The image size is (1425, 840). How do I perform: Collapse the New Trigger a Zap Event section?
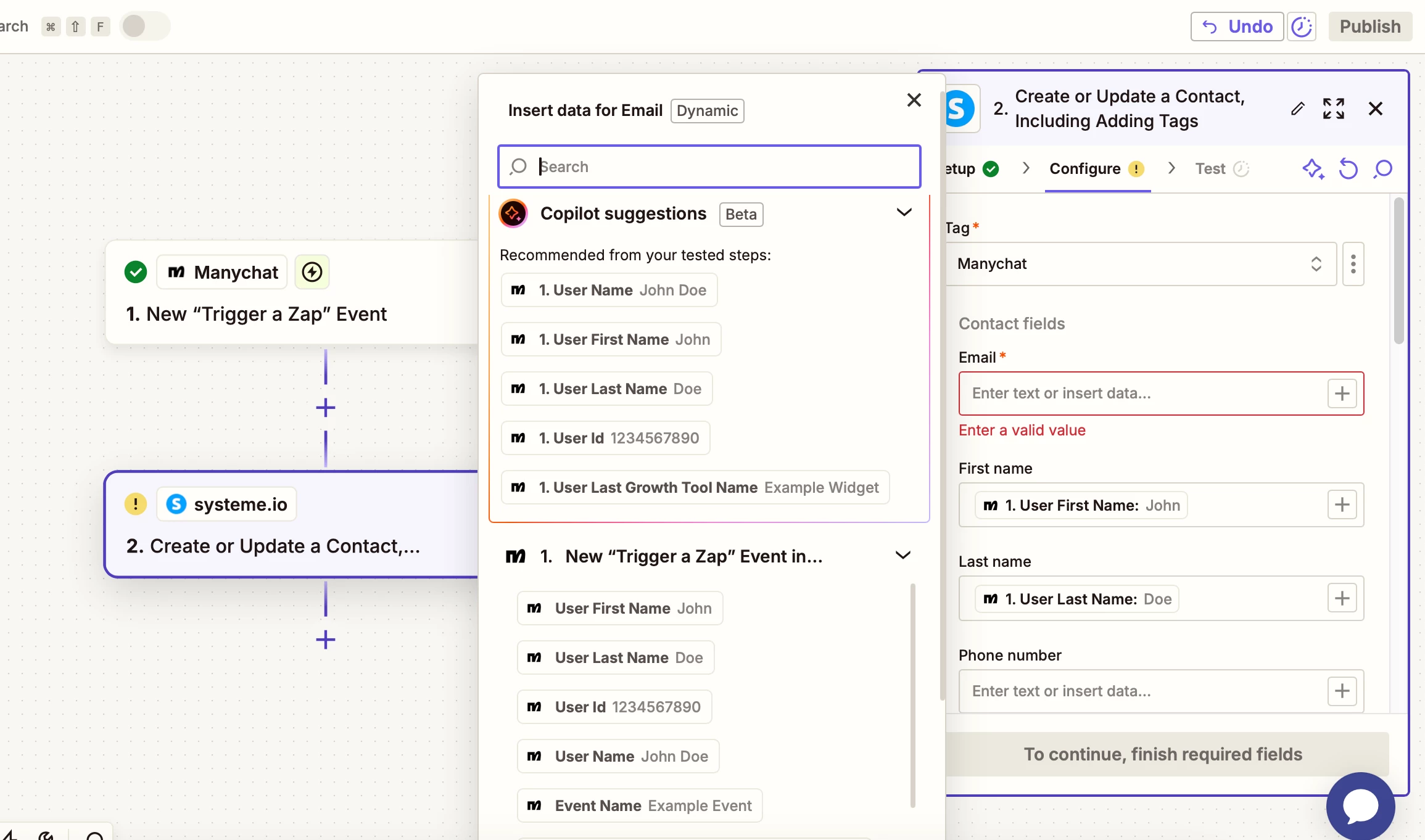click(x=903, y=556)
